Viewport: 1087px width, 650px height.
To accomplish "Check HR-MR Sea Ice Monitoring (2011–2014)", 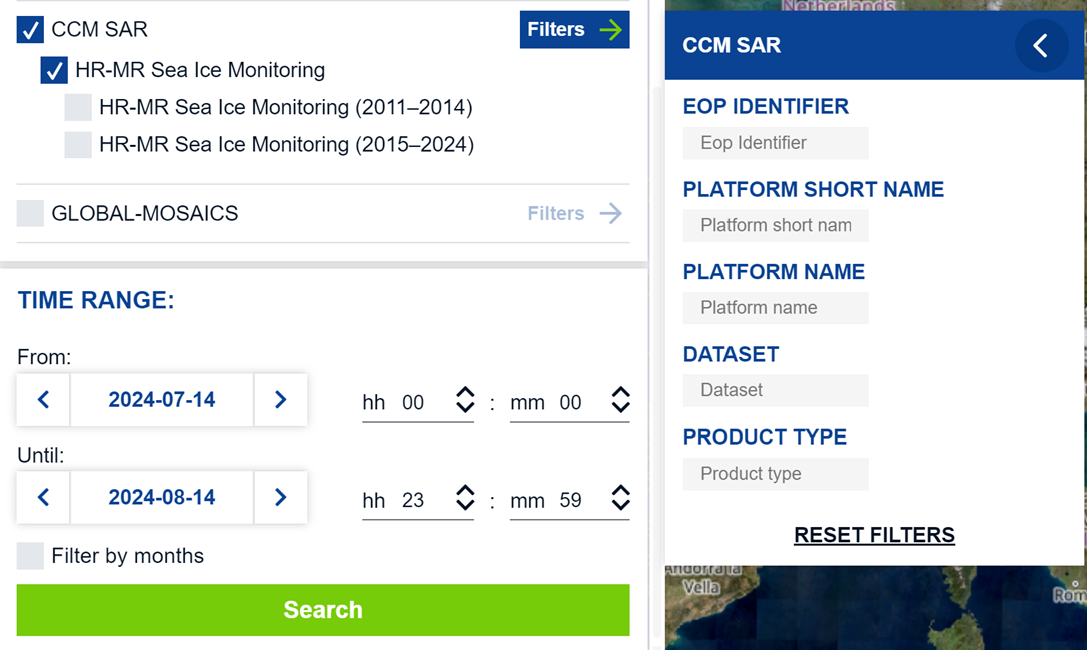I will 78,108.
